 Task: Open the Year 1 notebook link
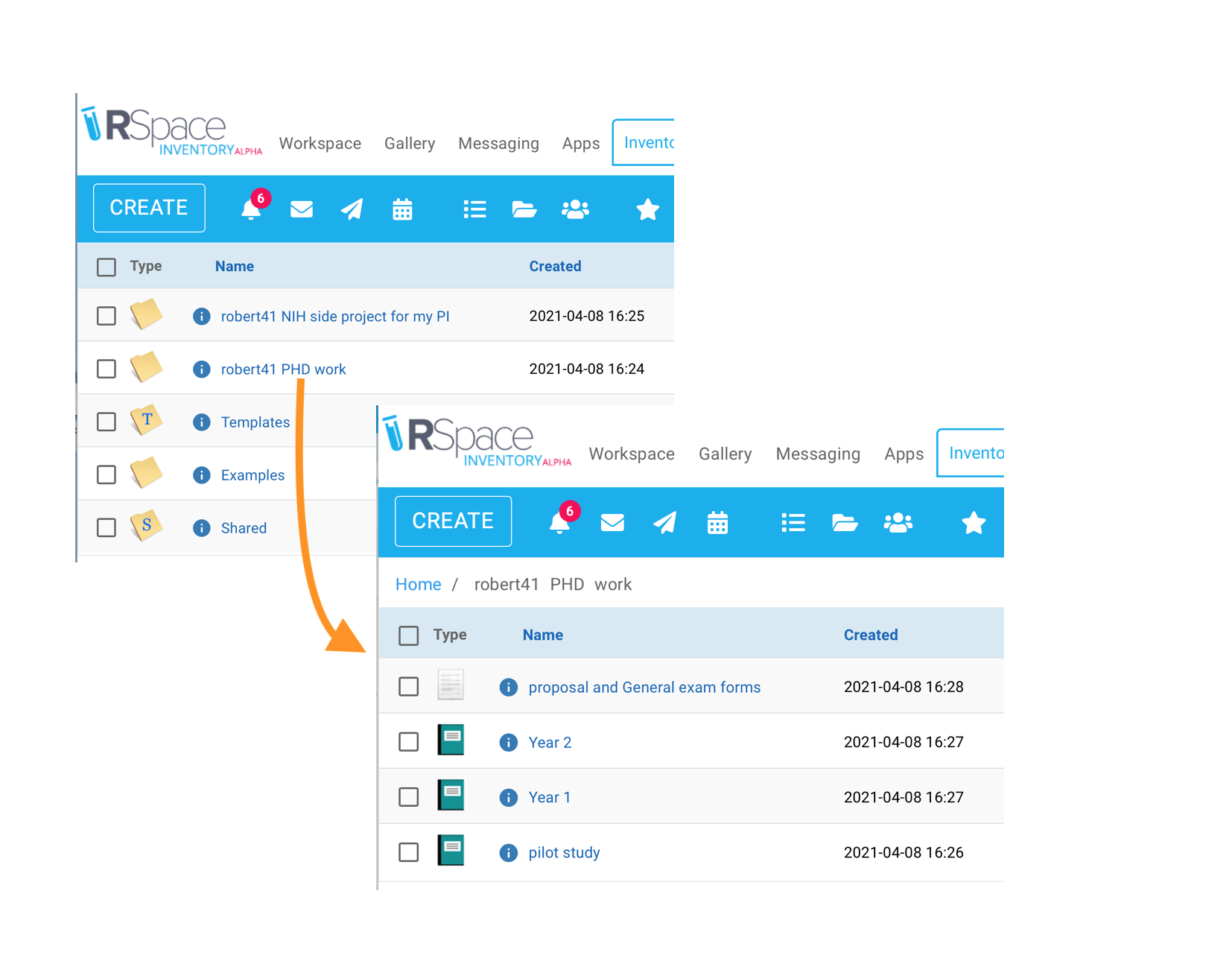click(x=549, y=797)
